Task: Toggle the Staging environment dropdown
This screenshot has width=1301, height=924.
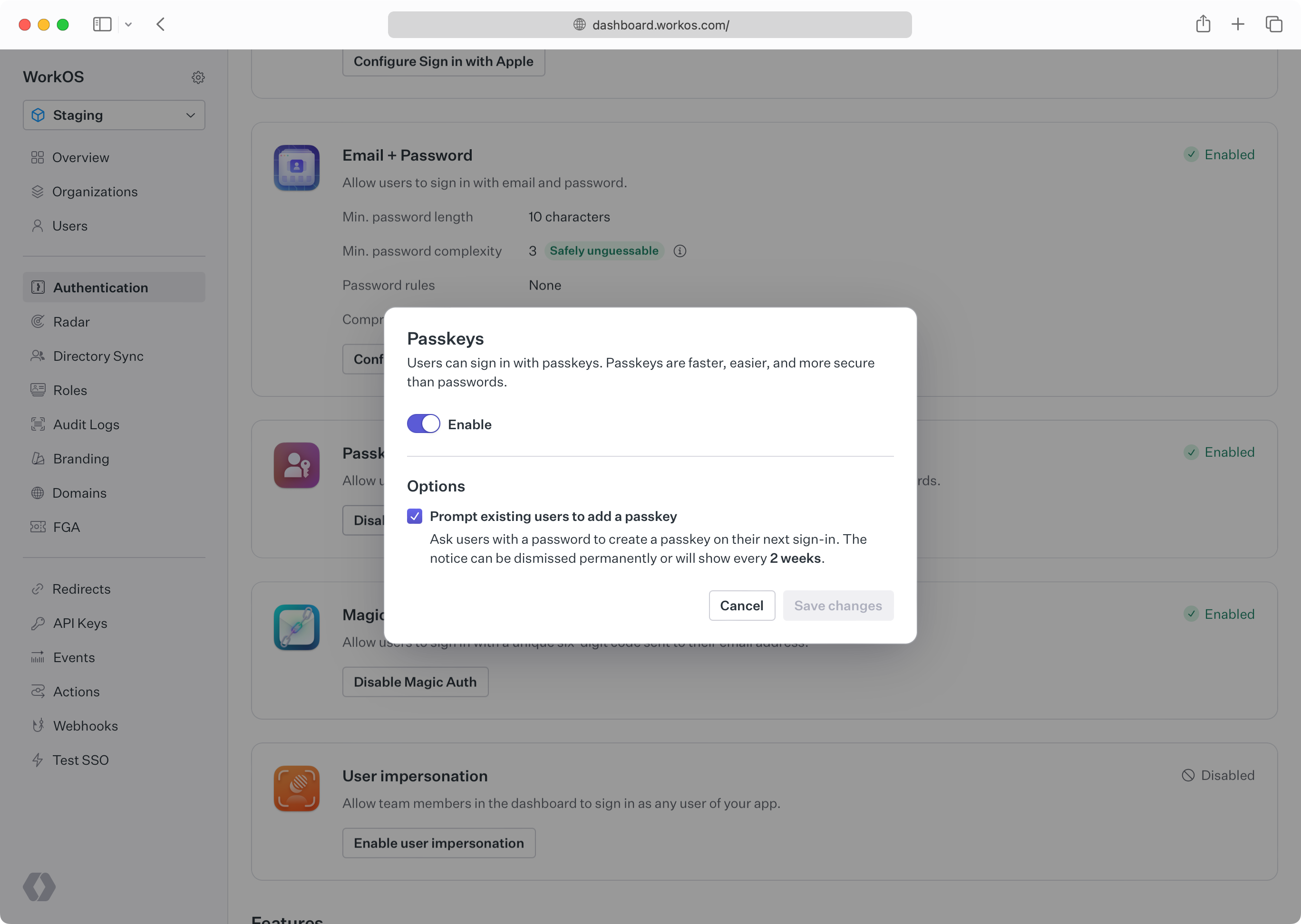Action: [x=113, y=115]
